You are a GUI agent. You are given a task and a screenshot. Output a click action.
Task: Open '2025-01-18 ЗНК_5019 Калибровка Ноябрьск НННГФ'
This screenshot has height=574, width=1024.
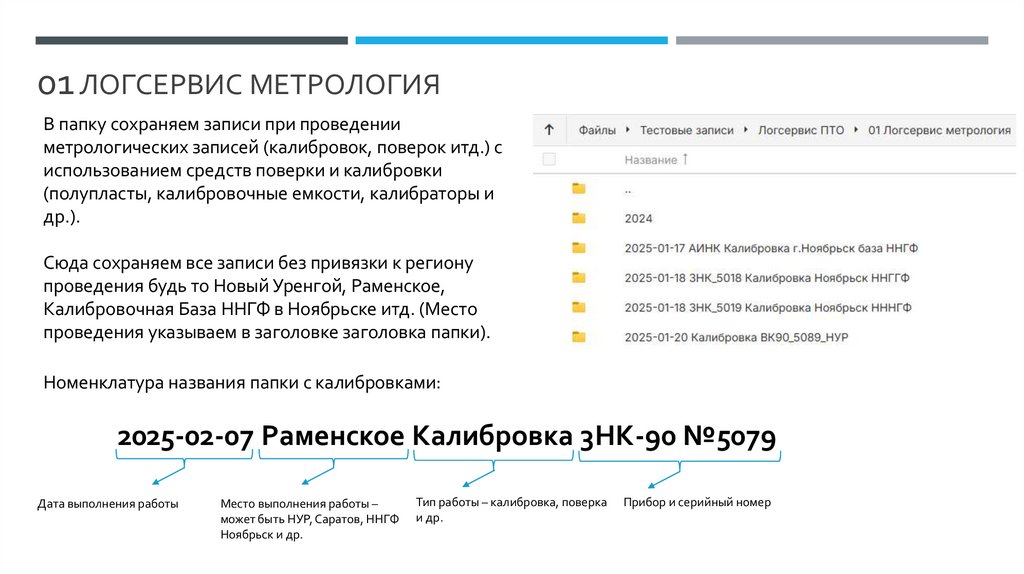(x=768, y=308)
